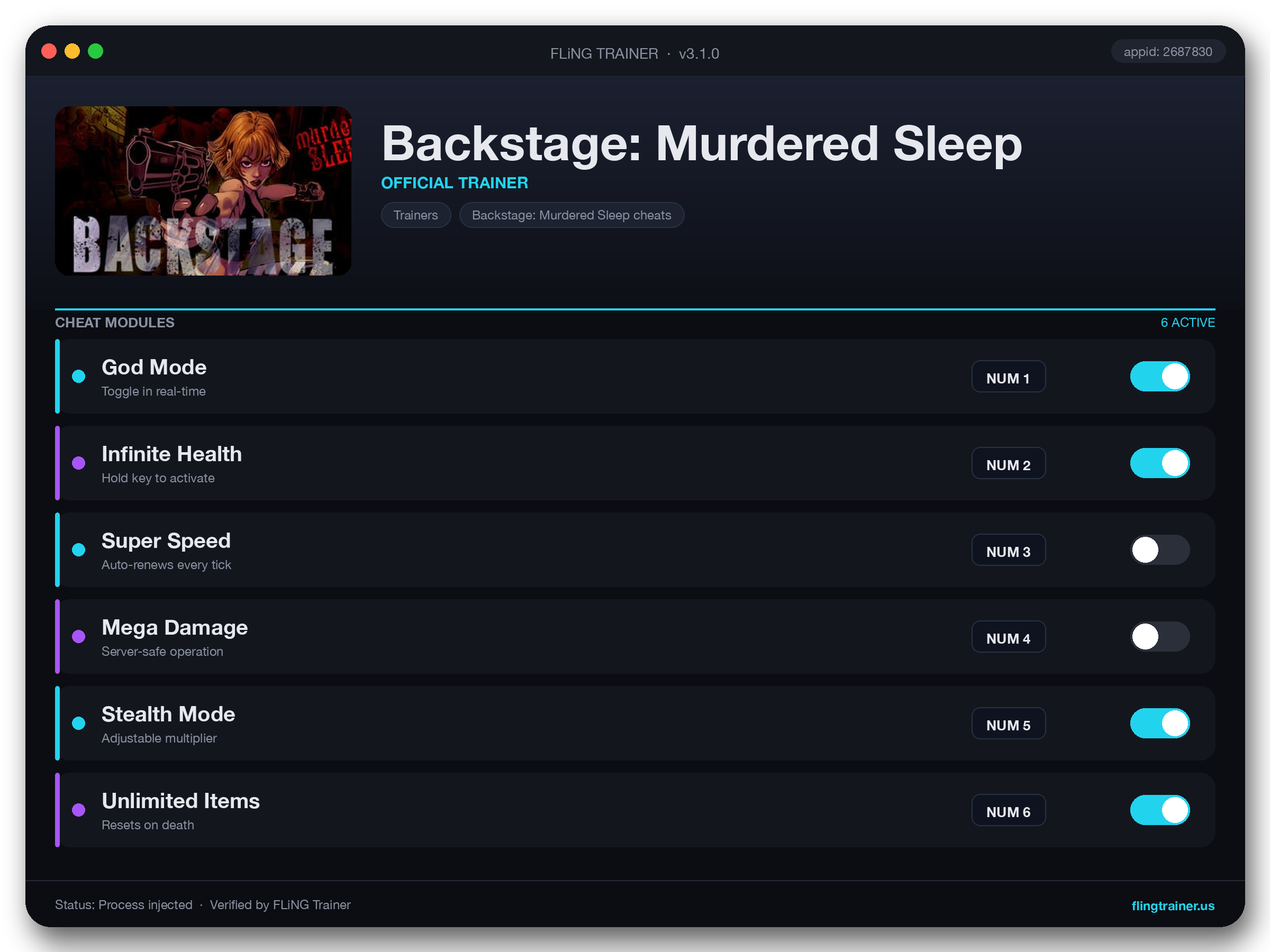Click the 'Resets on death' description
The height and width of the screenshot is (952, 1270).
(x=148, y=825)
